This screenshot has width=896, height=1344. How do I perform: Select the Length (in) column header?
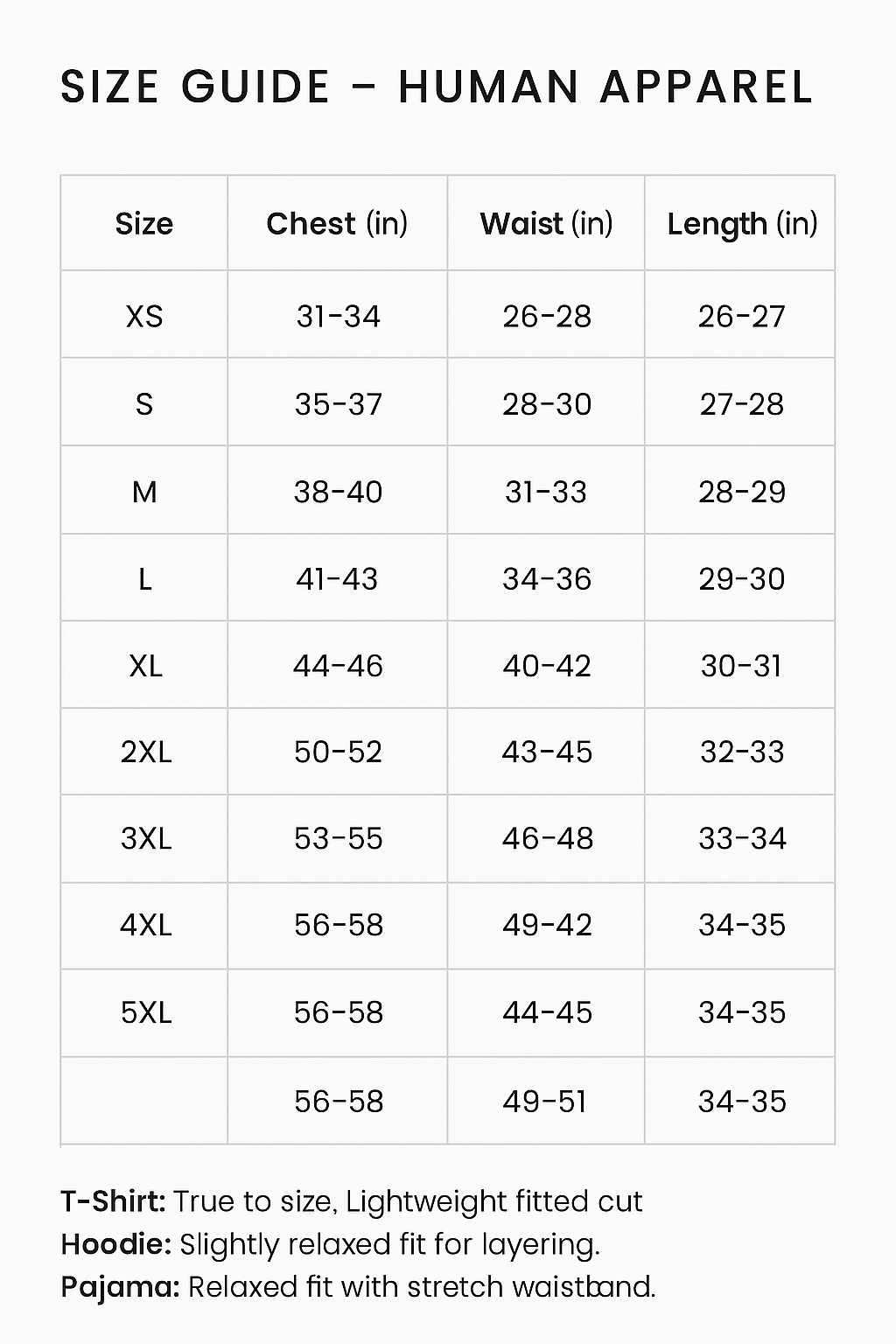pos(742,225)
